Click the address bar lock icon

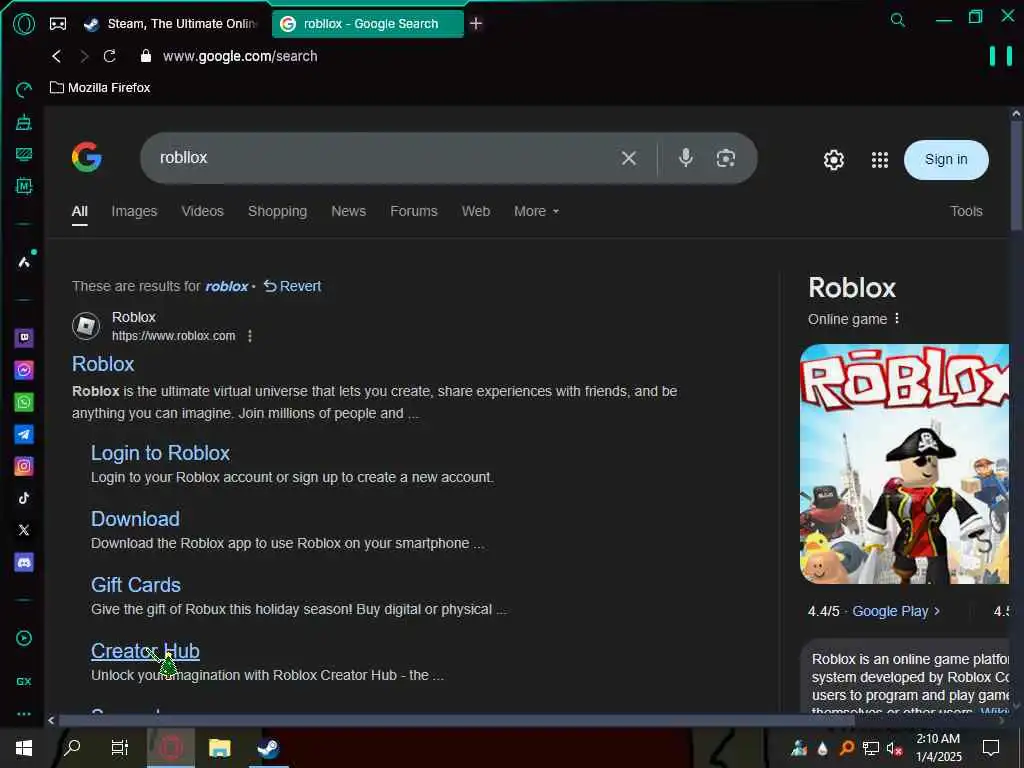(146, 56)
